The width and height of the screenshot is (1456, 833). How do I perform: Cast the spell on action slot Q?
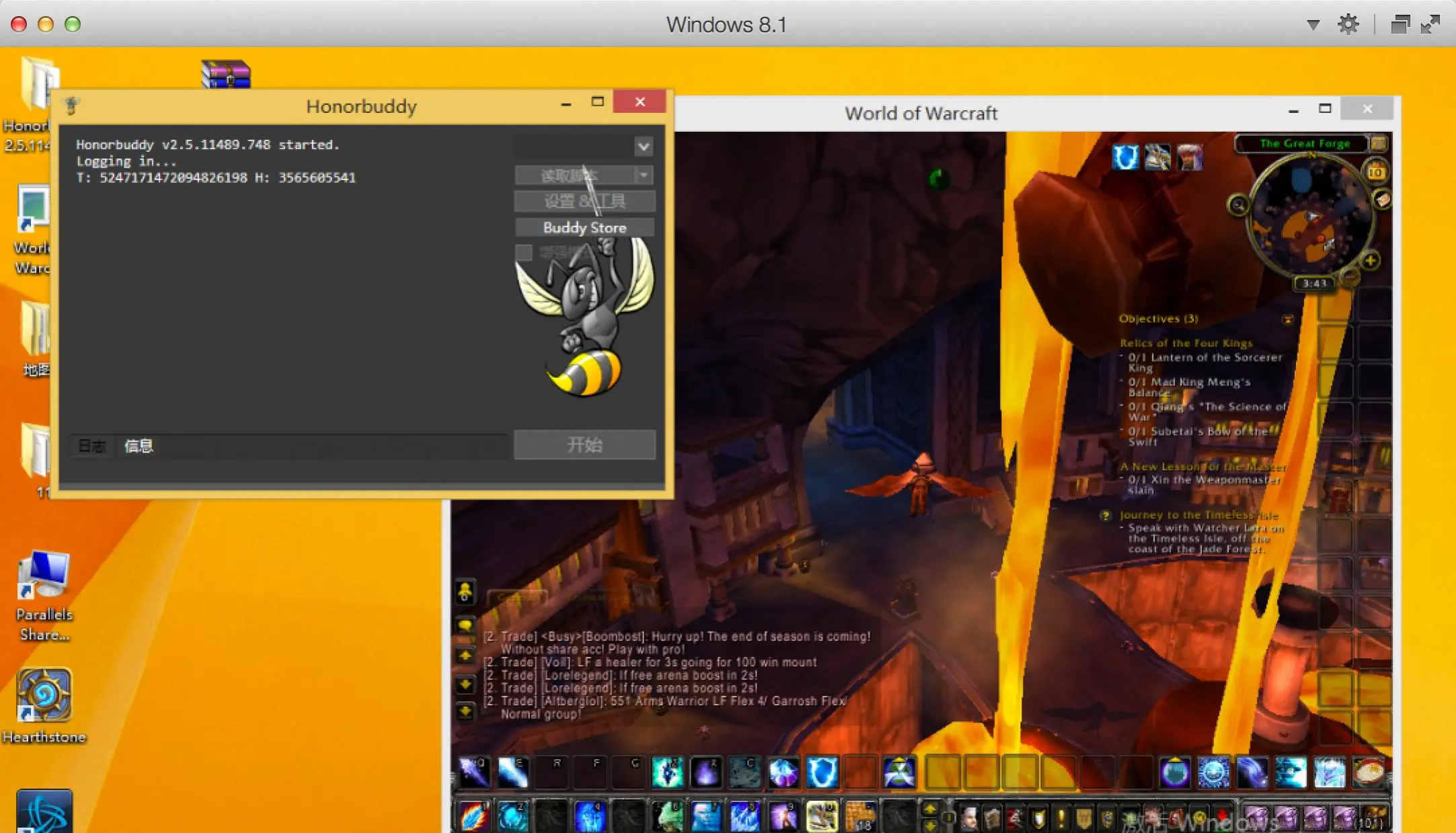[474, 772]
